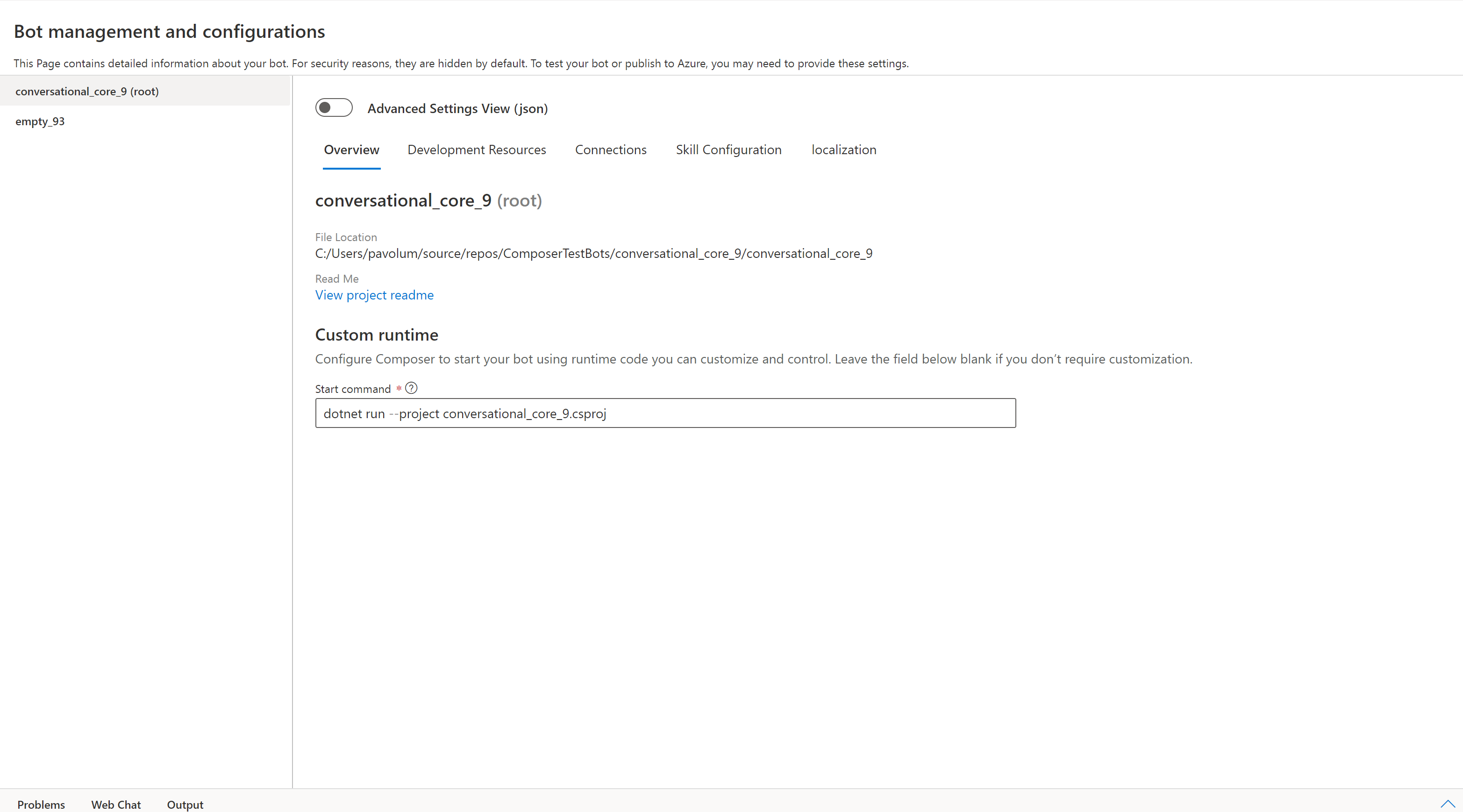Viewport: 1463px width, 812px height.
Task: Click the File Location path text
Action: [x=593, y=254]
